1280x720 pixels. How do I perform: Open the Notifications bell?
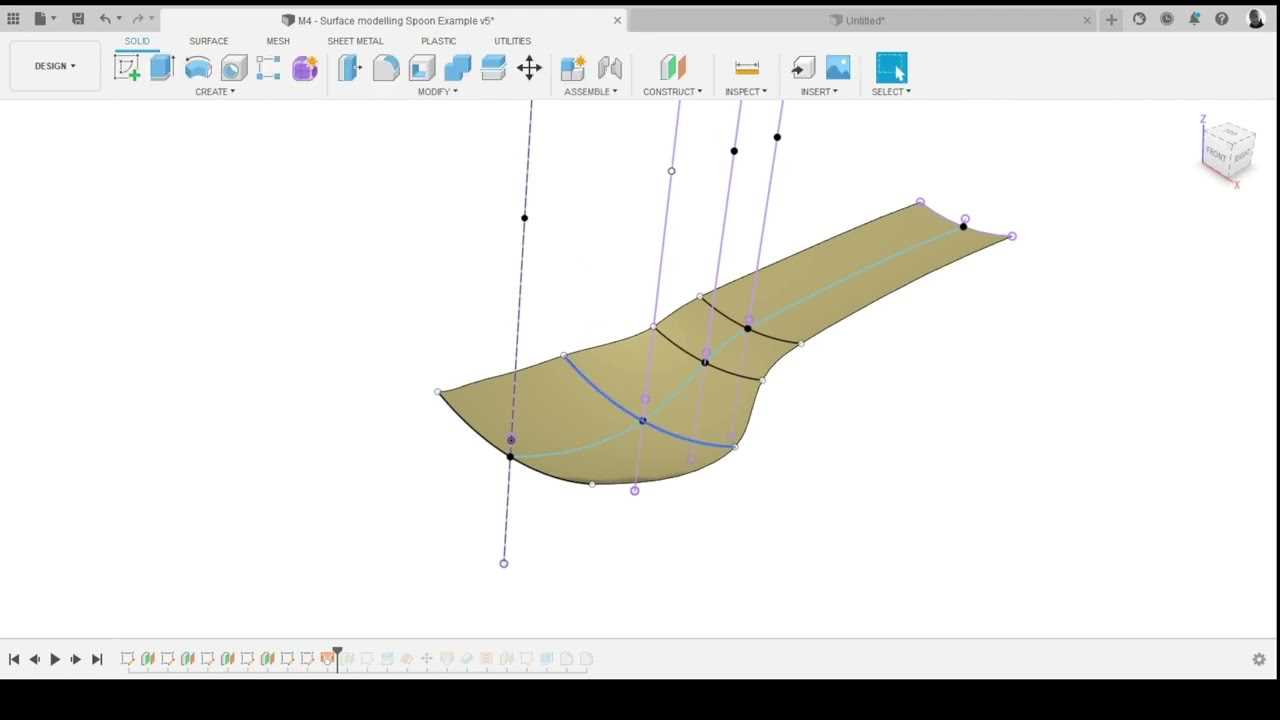[x=1194, y=19]
